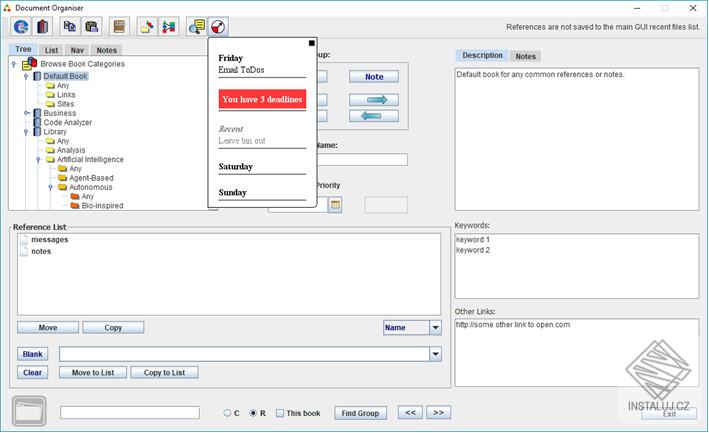
Task: Open the wide reference combo box dropdown arrow
Action: (435, 354)
